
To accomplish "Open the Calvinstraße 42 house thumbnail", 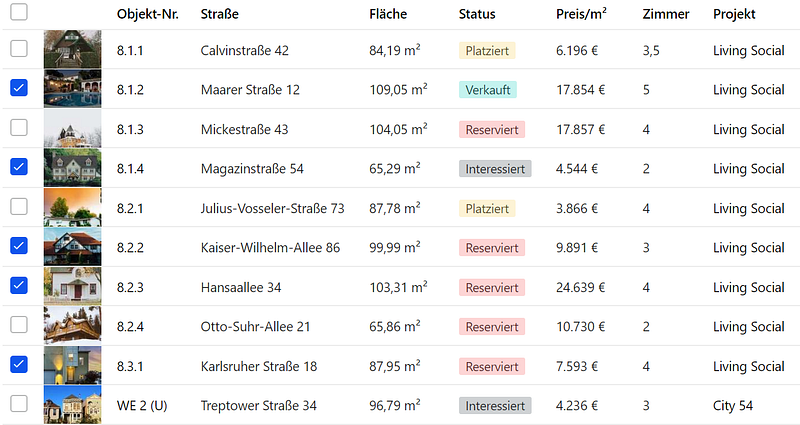I will (x=72, y=49).
